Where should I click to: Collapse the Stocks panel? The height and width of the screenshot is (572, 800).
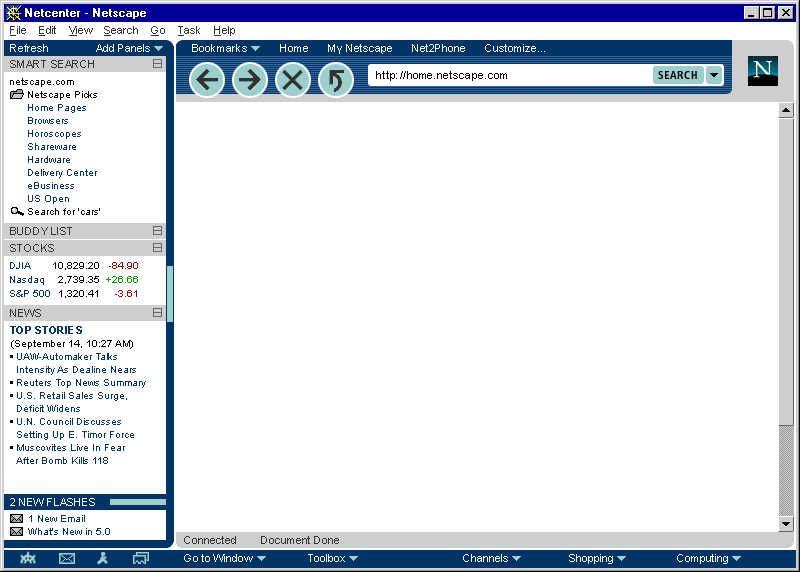point(157,248)
